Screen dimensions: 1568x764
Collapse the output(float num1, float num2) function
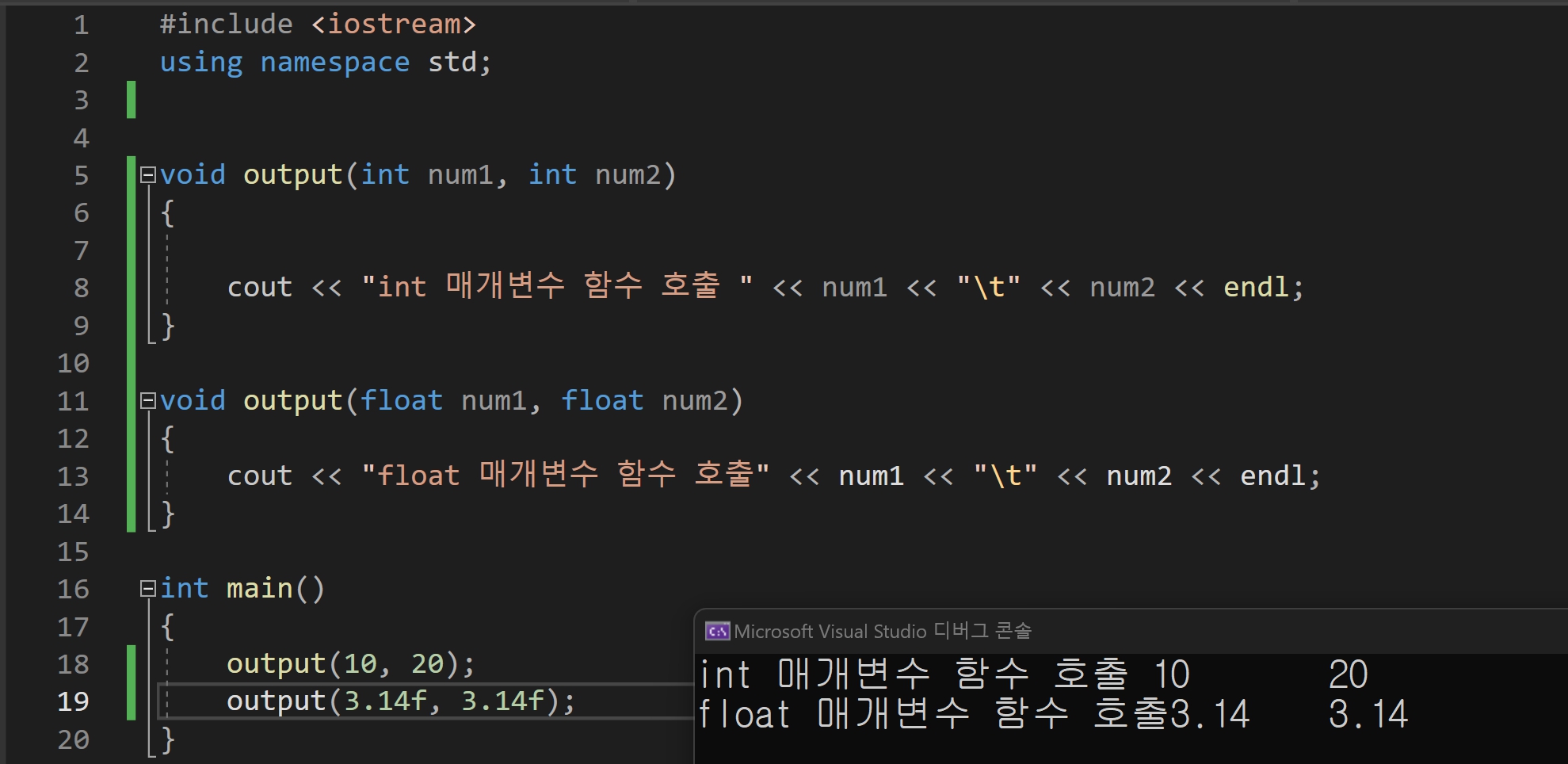point(148,401)
